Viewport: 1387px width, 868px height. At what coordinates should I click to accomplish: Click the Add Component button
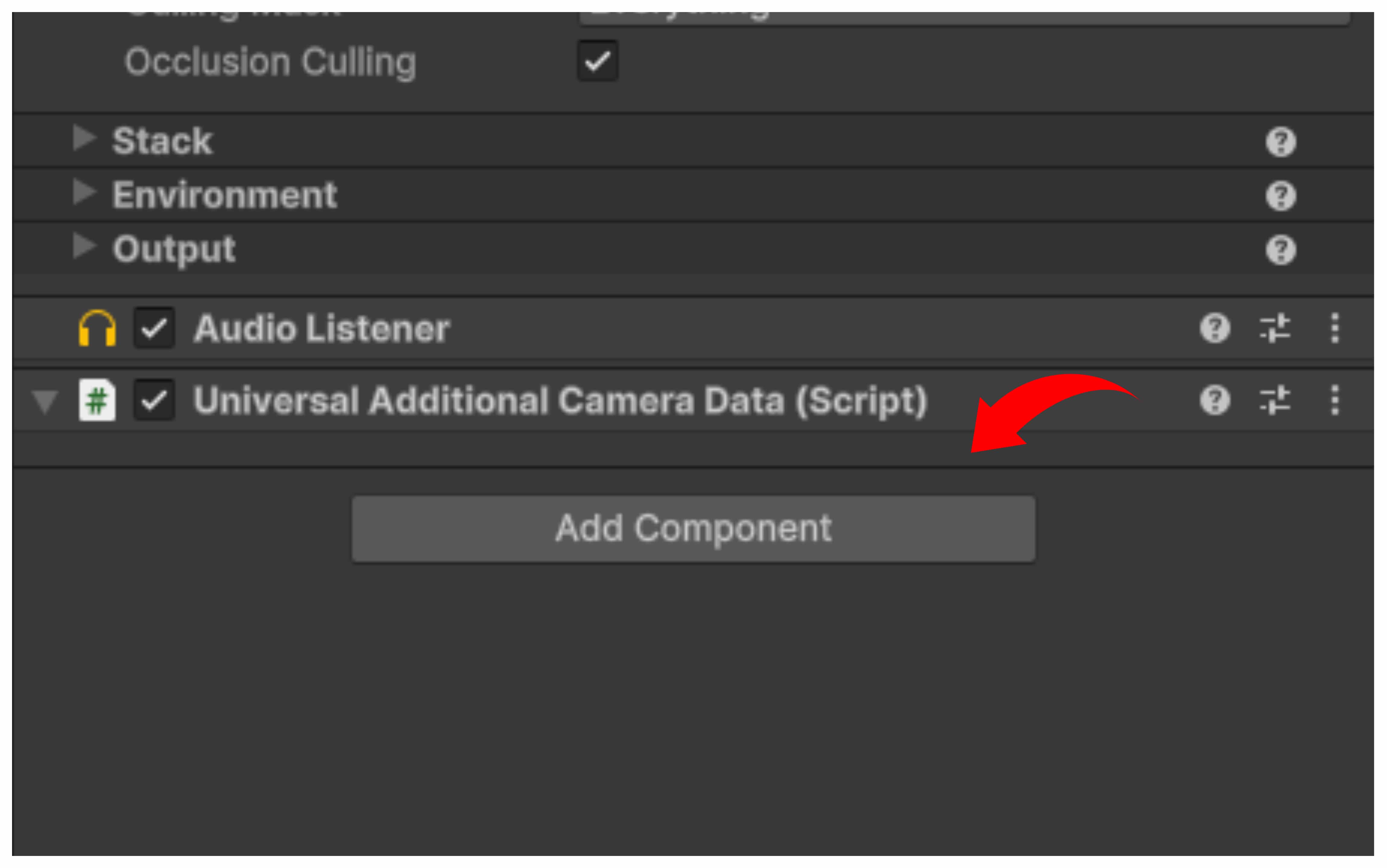693,529
